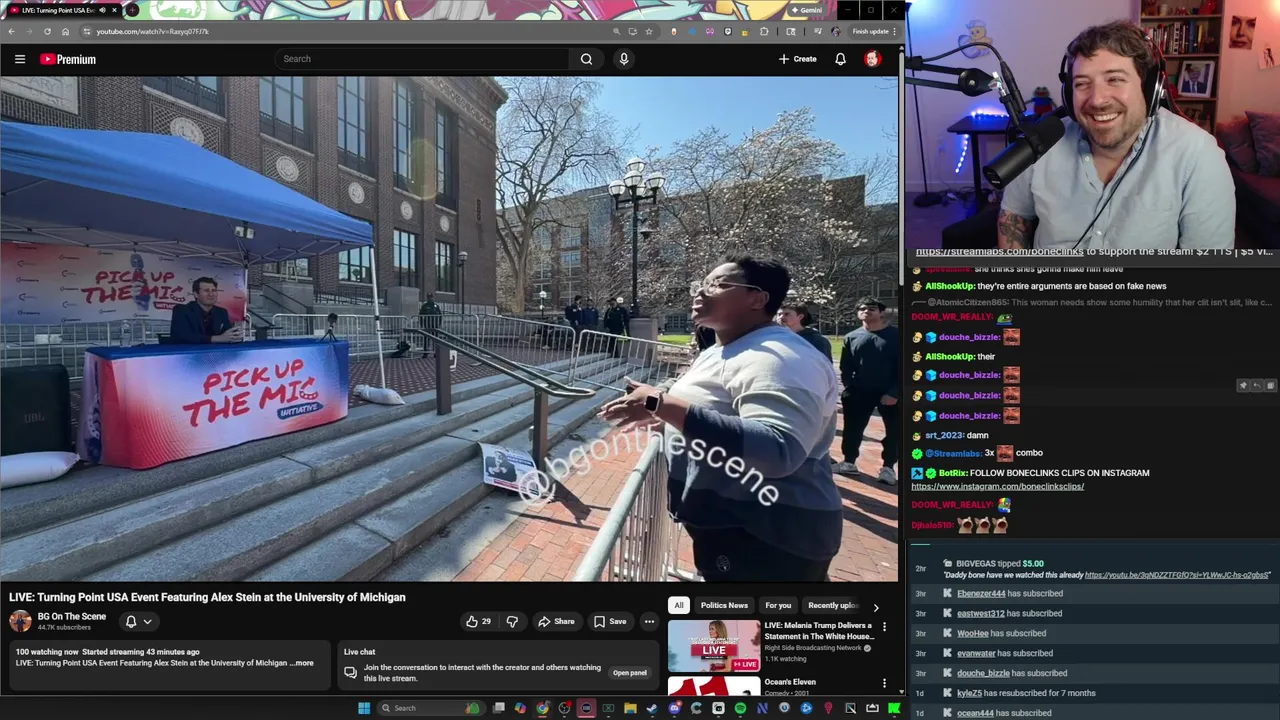This screenshot has height=720, width=1280.
Task: Click the YouTube search magnifier button
Action: [586, 59]
